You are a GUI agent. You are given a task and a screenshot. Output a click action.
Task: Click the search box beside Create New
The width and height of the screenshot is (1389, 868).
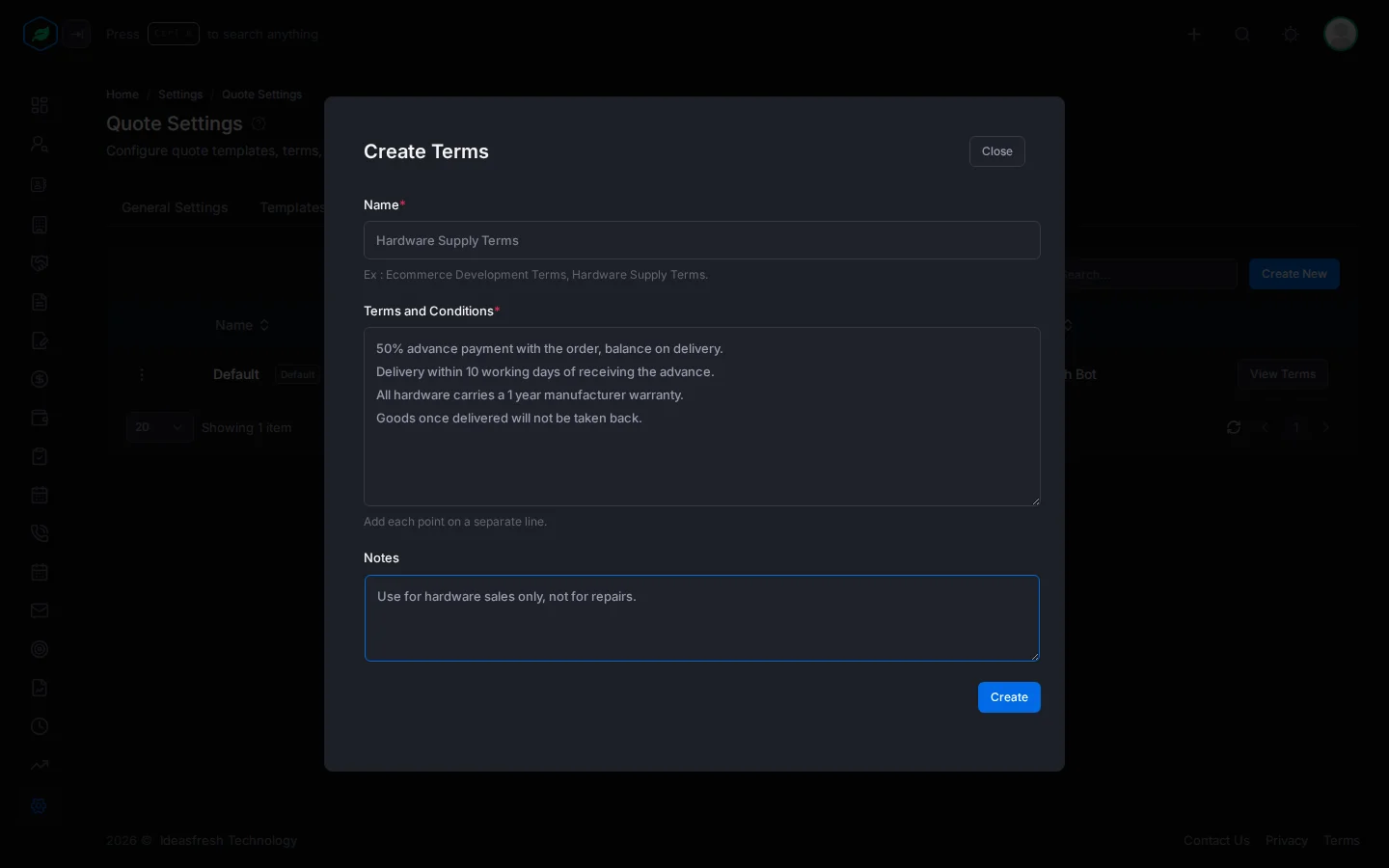coord(1151,274)
